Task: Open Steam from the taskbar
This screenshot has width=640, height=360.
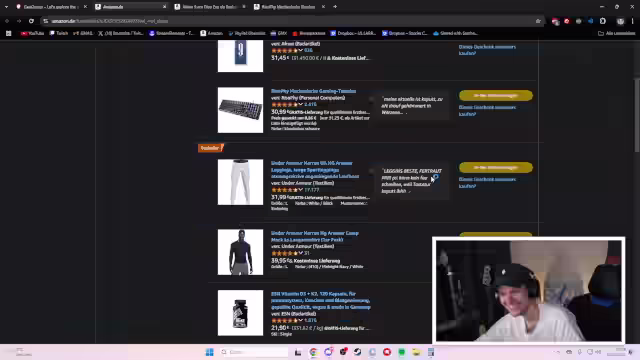Action: pyautogui.click(x=358, y=352)
